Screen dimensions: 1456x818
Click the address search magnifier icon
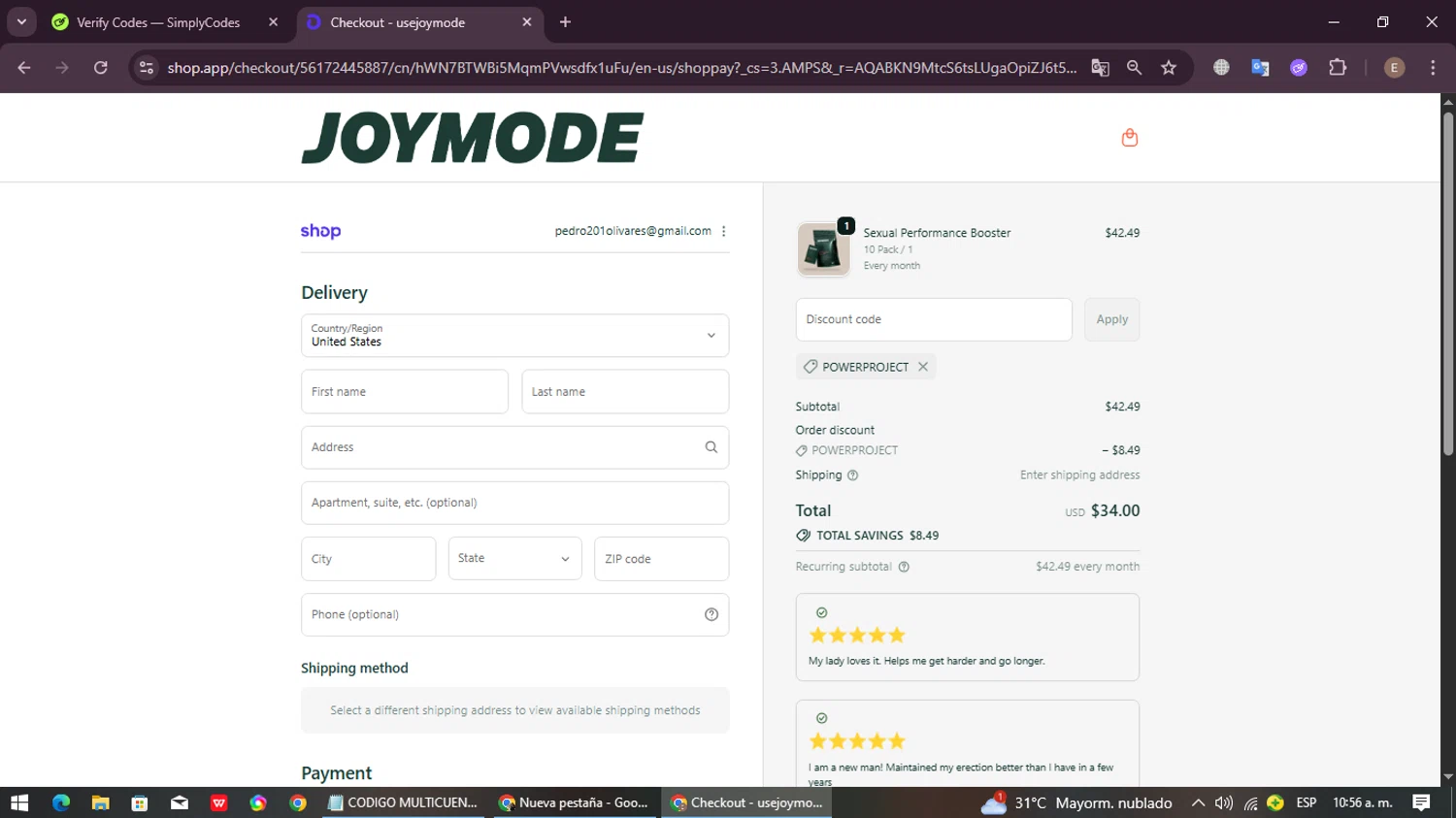pos(711,447)
